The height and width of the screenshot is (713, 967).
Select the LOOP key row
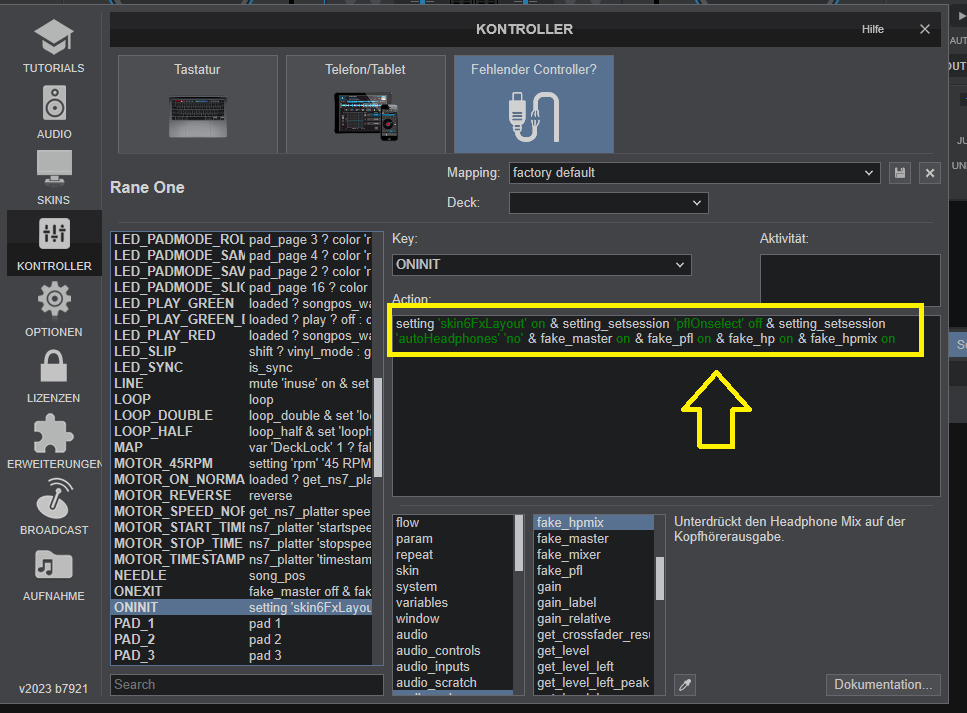pos(242,399)
